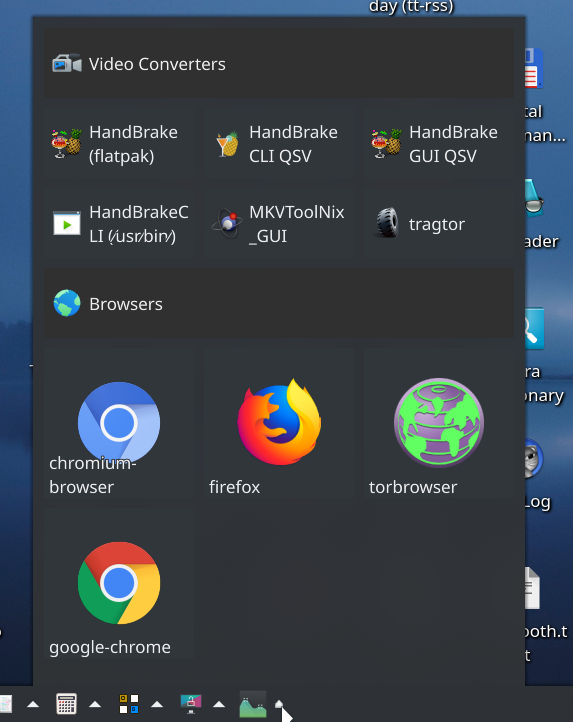The height and width of the screenshot is (722, 573).
Task: Open HandBrake CLI QSV
Action: pyautogui.click(x=279, y=144)
